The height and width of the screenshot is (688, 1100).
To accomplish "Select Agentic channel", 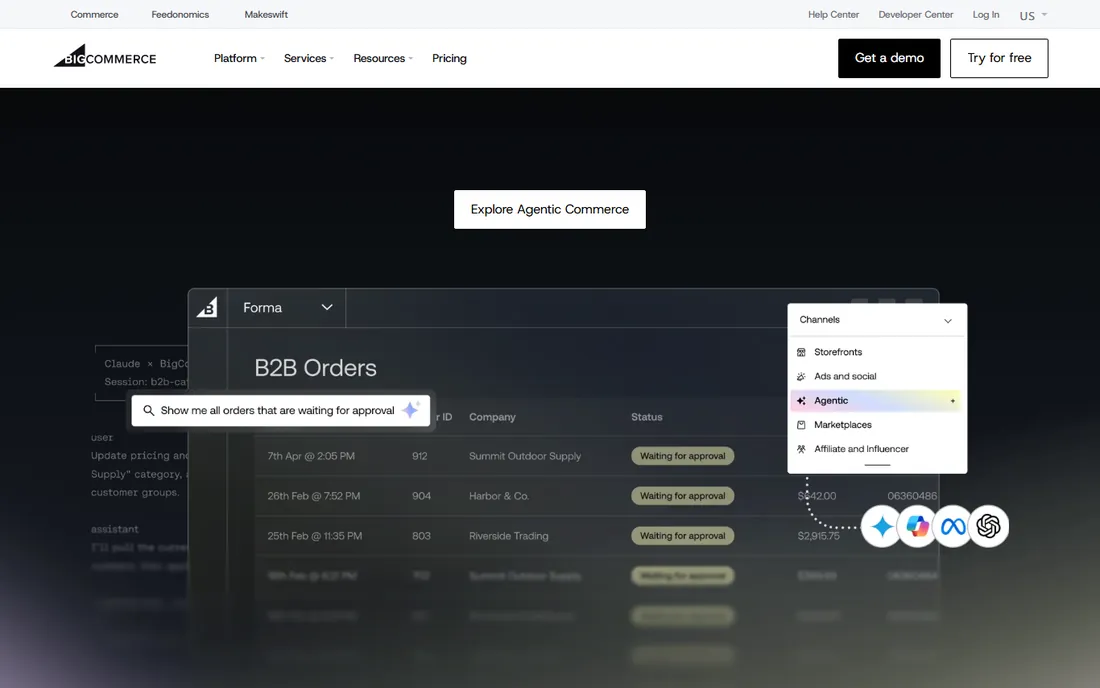I will click(877, 400).
